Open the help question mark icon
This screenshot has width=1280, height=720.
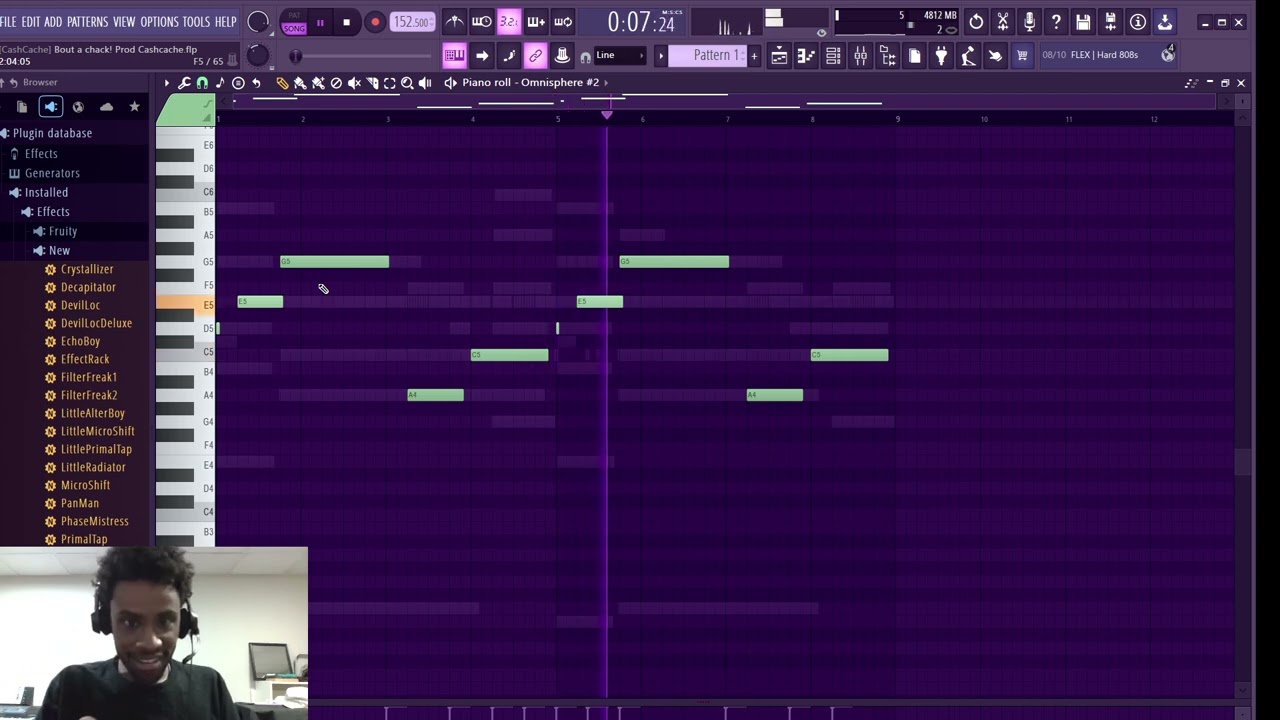tap(1056, 22)
